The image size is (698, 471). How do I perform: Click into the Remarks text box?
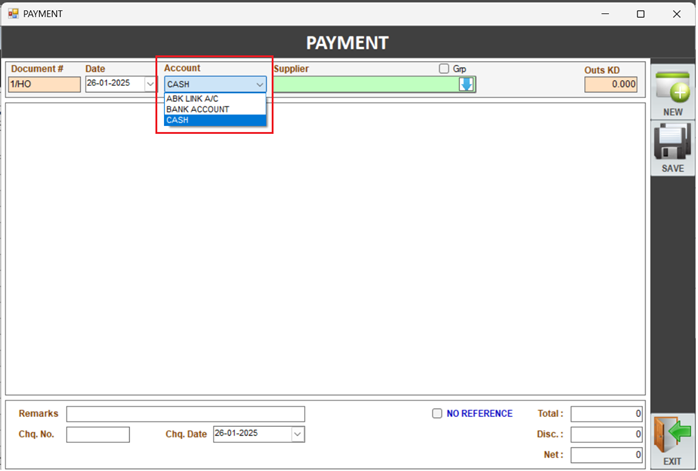point(185,414)
